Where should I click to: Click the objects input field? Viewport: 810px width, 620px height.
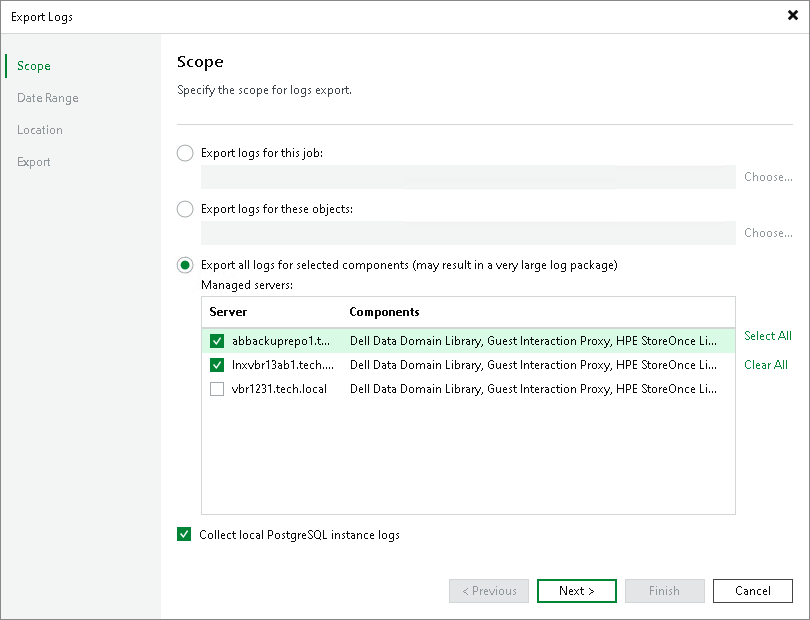pyautogui.click(x=468, y=233)
